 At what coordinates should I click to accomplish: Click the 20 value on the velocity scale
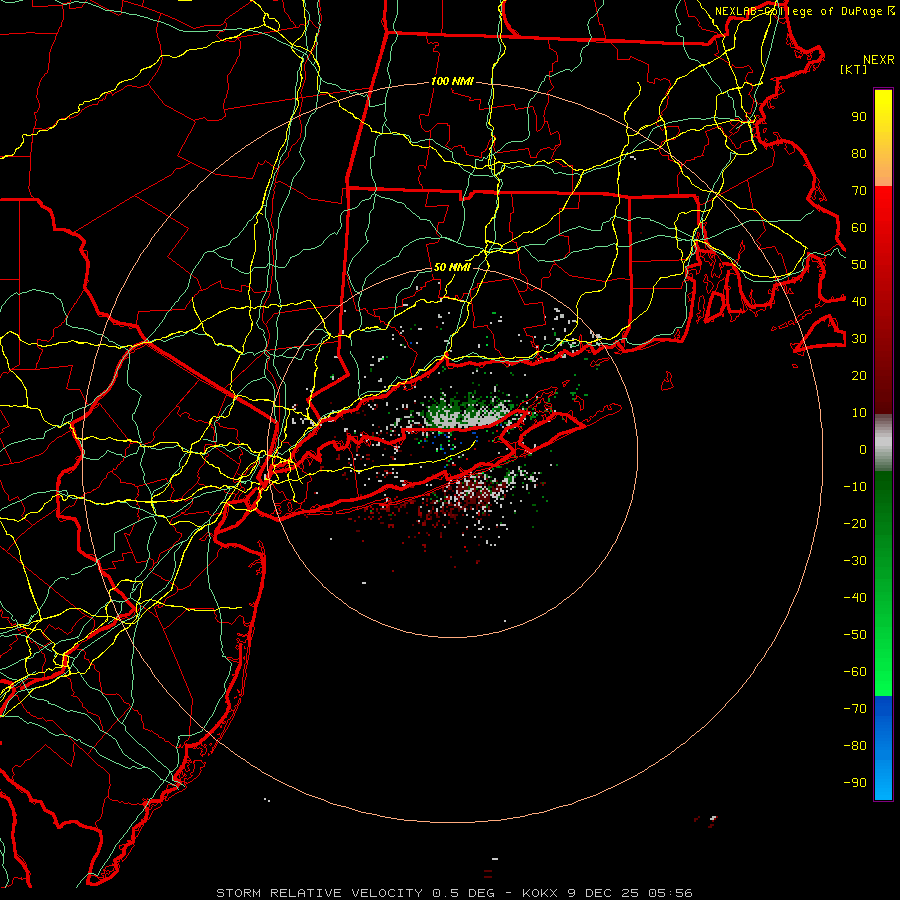[859, 375]
